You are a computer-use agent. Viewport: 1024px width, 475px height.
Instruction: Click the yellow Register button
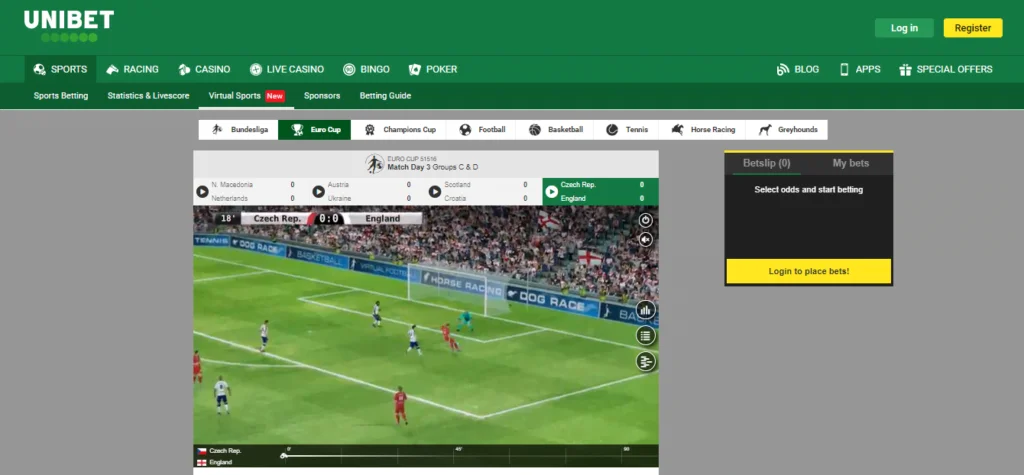coord(972,28)
